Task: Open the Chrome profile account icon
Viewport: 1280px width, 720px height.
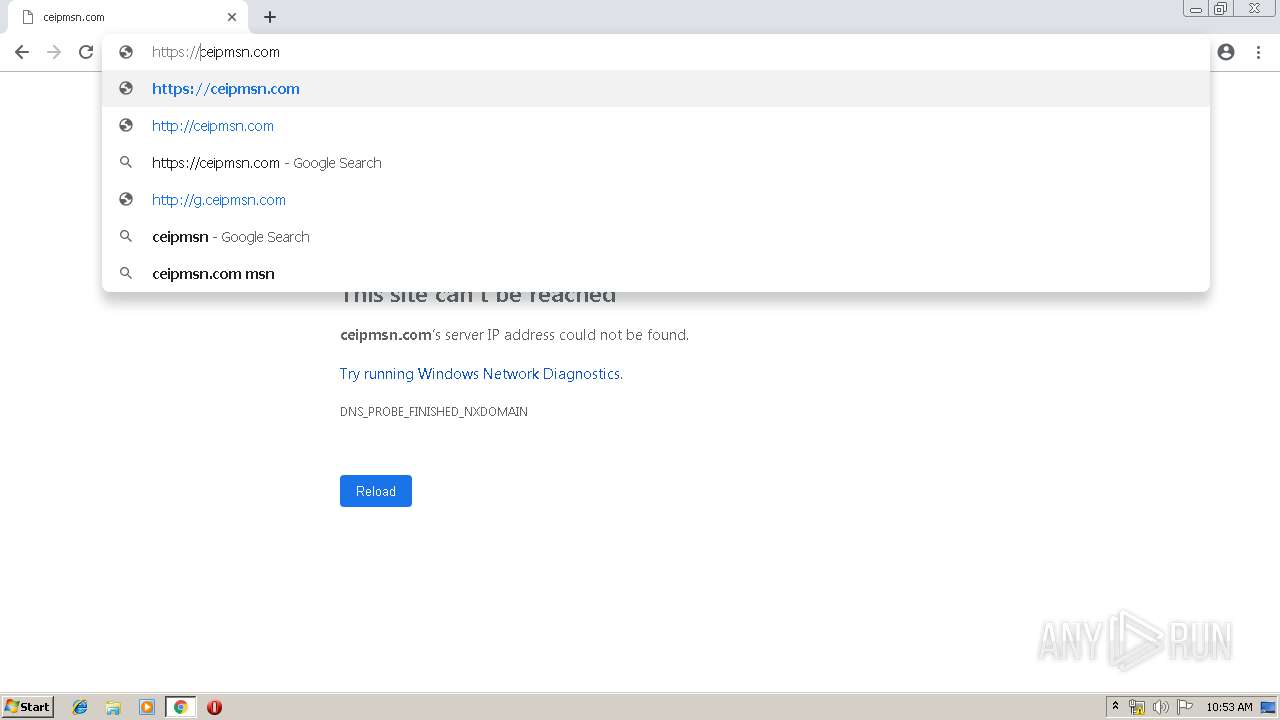Action: [x=1226, y=52]
